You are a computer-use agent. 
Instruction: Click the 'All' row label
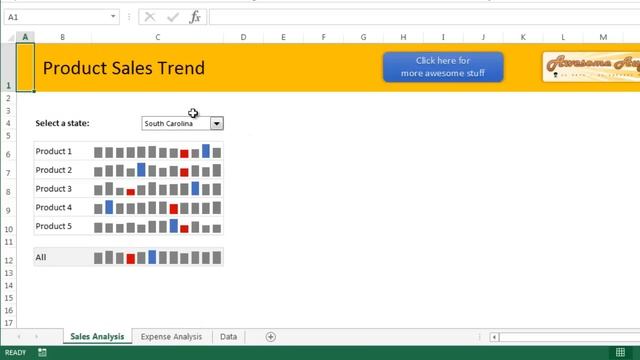coord(41,258)
